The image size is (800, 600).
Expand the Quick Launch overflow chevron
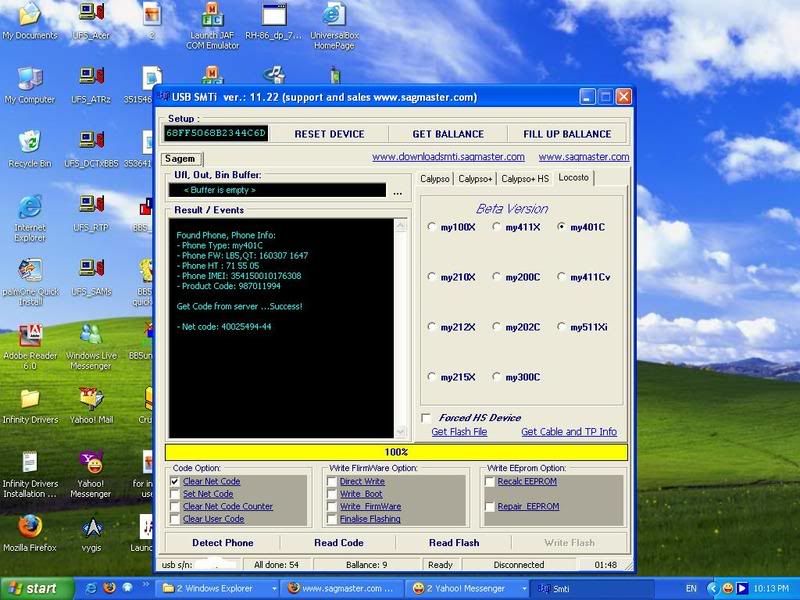145,585
